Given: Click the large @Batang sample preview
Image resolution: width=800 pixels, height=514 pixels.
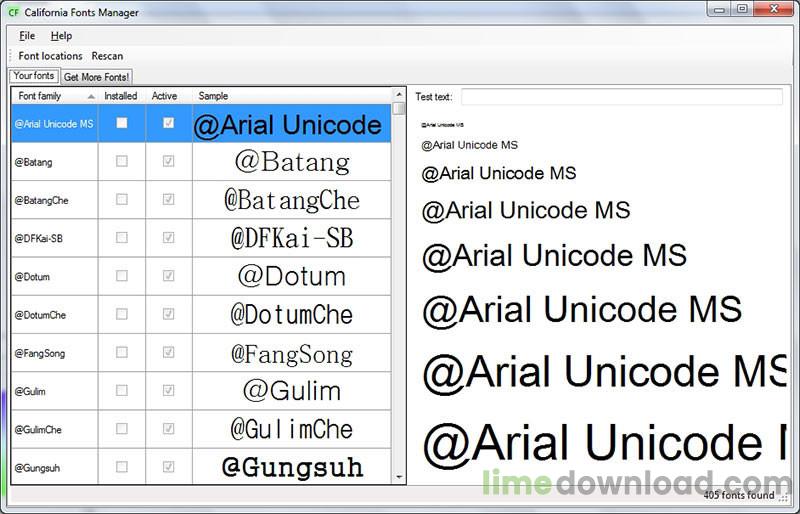Looking at the screenshot, I should click(292, 162).
